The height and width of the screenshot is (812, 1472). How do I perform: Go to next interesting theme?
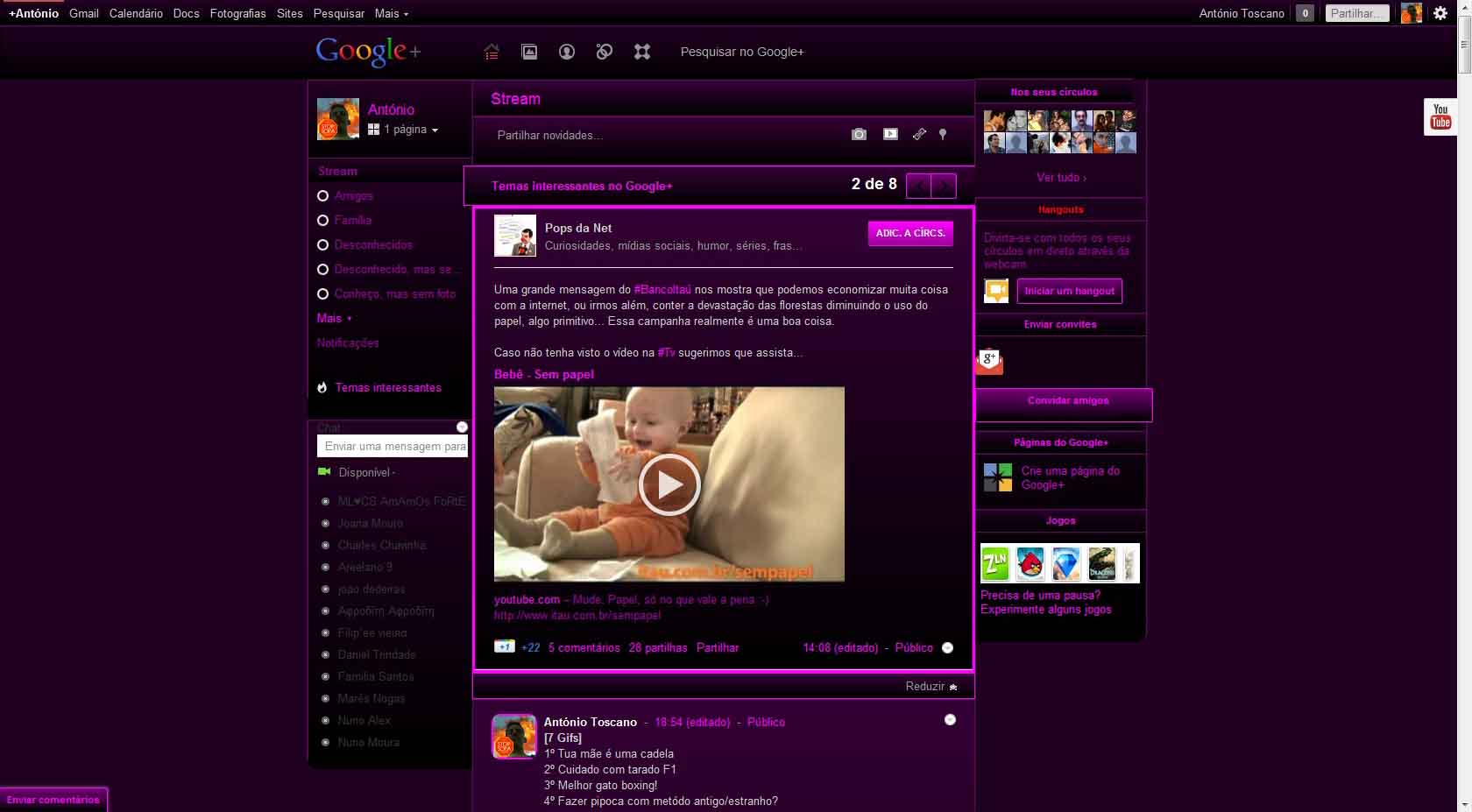tap(944, 186)
